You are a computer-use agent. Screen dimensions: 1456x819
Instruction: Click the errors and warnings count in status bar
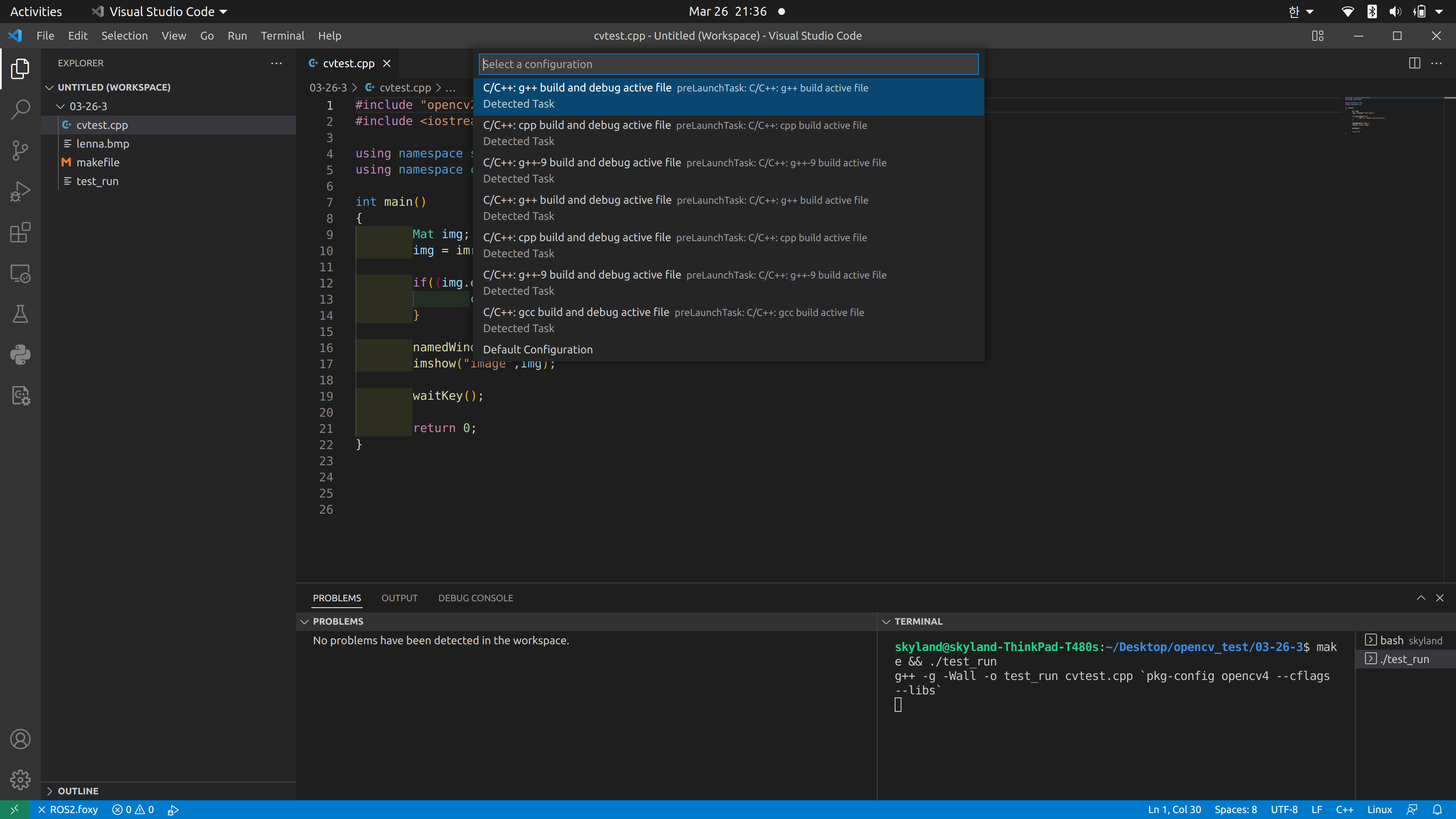tap(133, 809)
